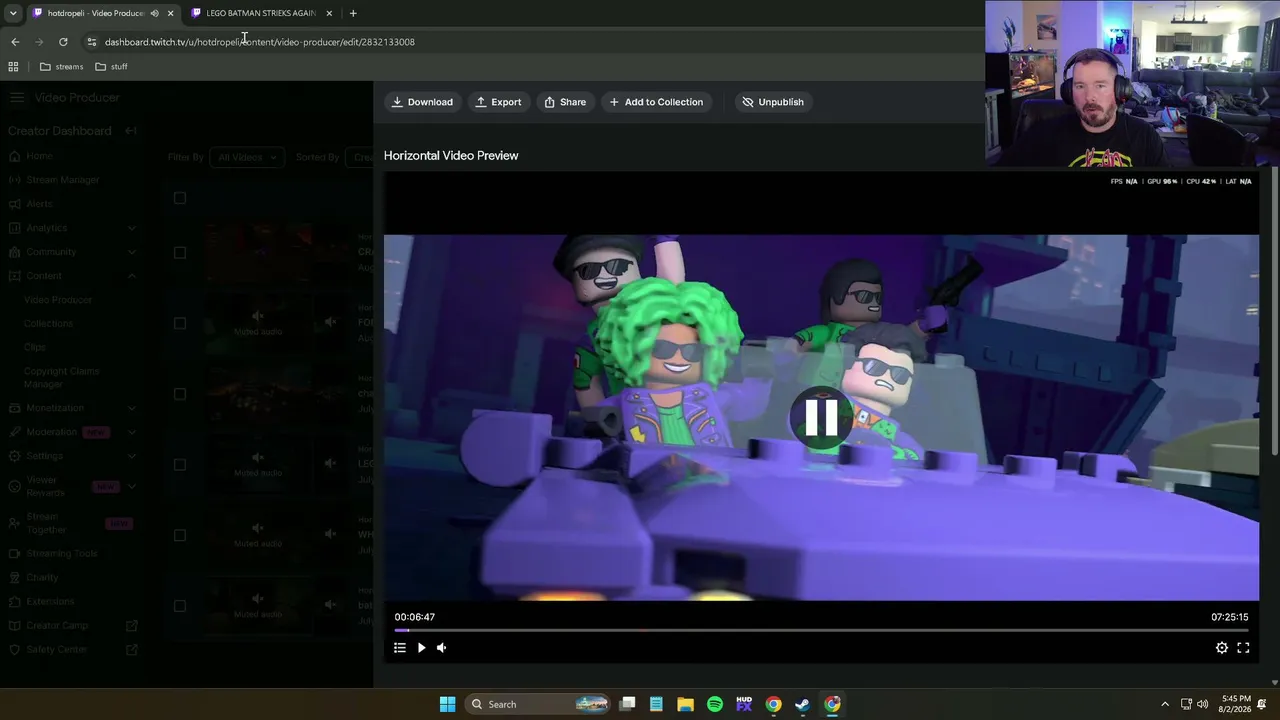The height and width of the screenshot is (720, 1280).
Task: Collapse the Content section
Action: coord(131,276)
